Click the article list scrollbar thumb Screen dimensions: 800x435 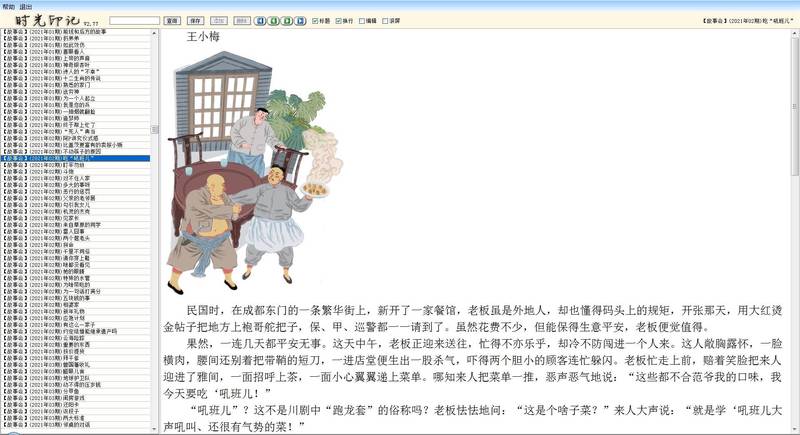tap(155, 130)
